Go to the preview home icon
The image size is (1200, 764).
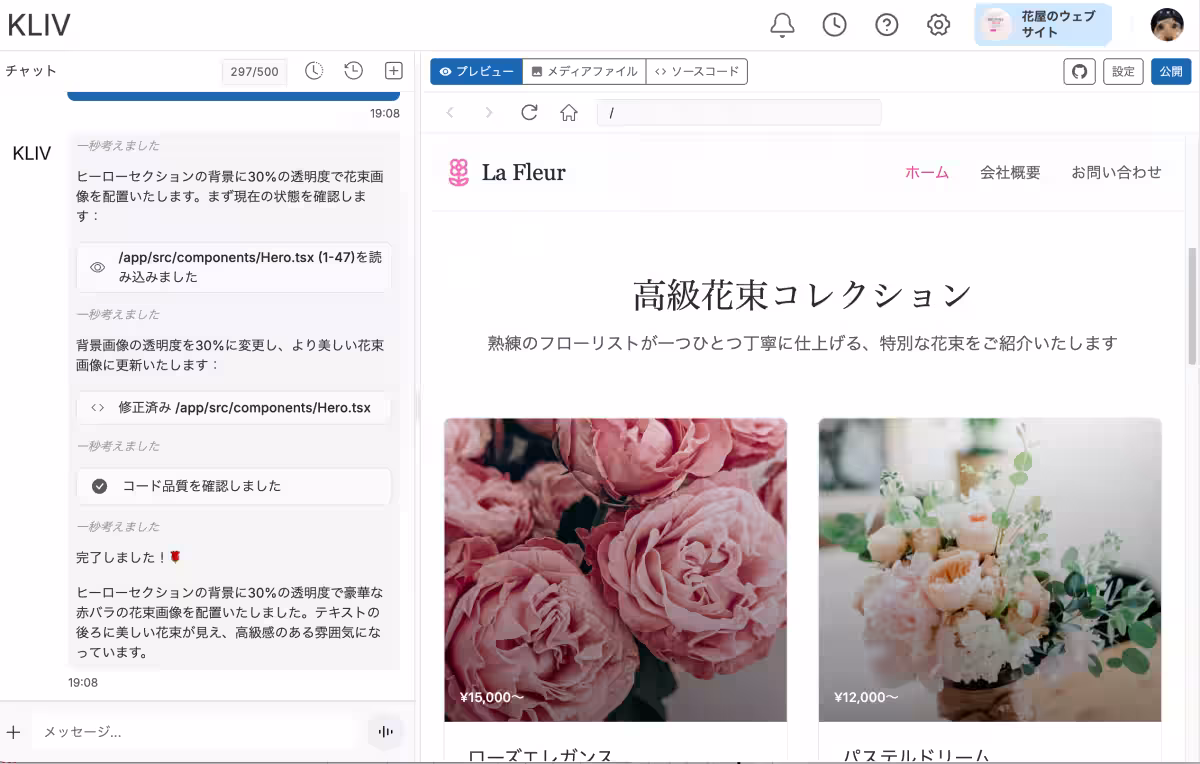click(x=569, y=112)
